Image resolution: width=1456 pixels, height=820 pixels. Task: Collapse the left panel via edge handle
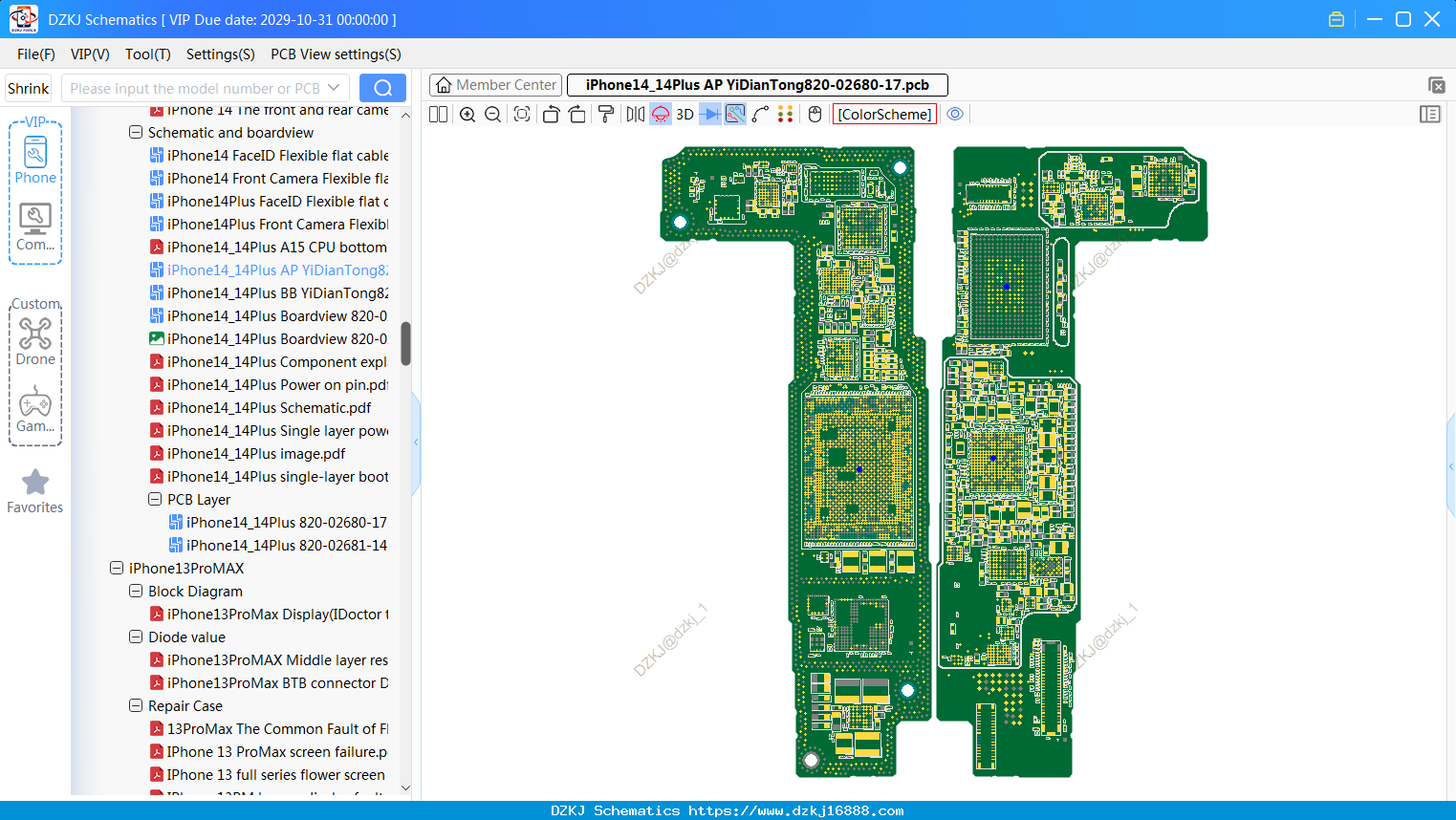coord(416,442)
